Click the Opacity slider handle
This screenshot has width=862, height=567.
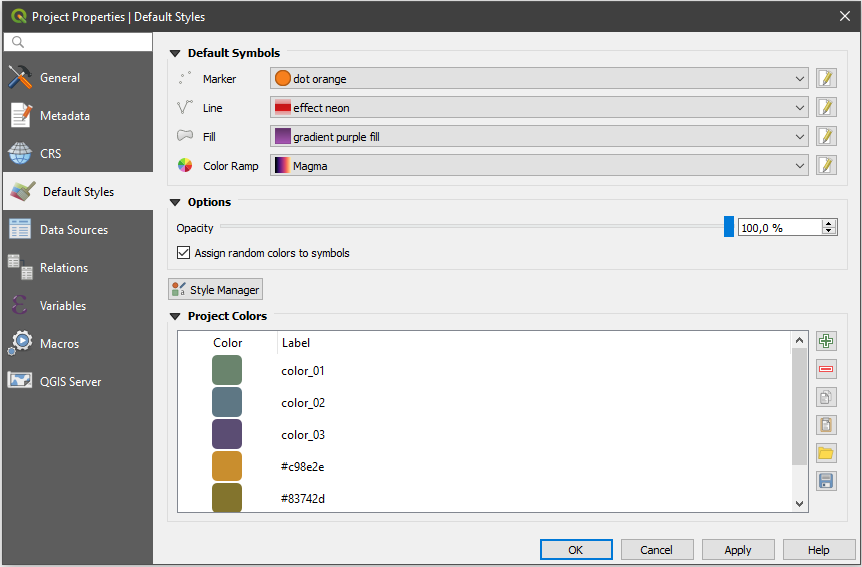[729, 228]
